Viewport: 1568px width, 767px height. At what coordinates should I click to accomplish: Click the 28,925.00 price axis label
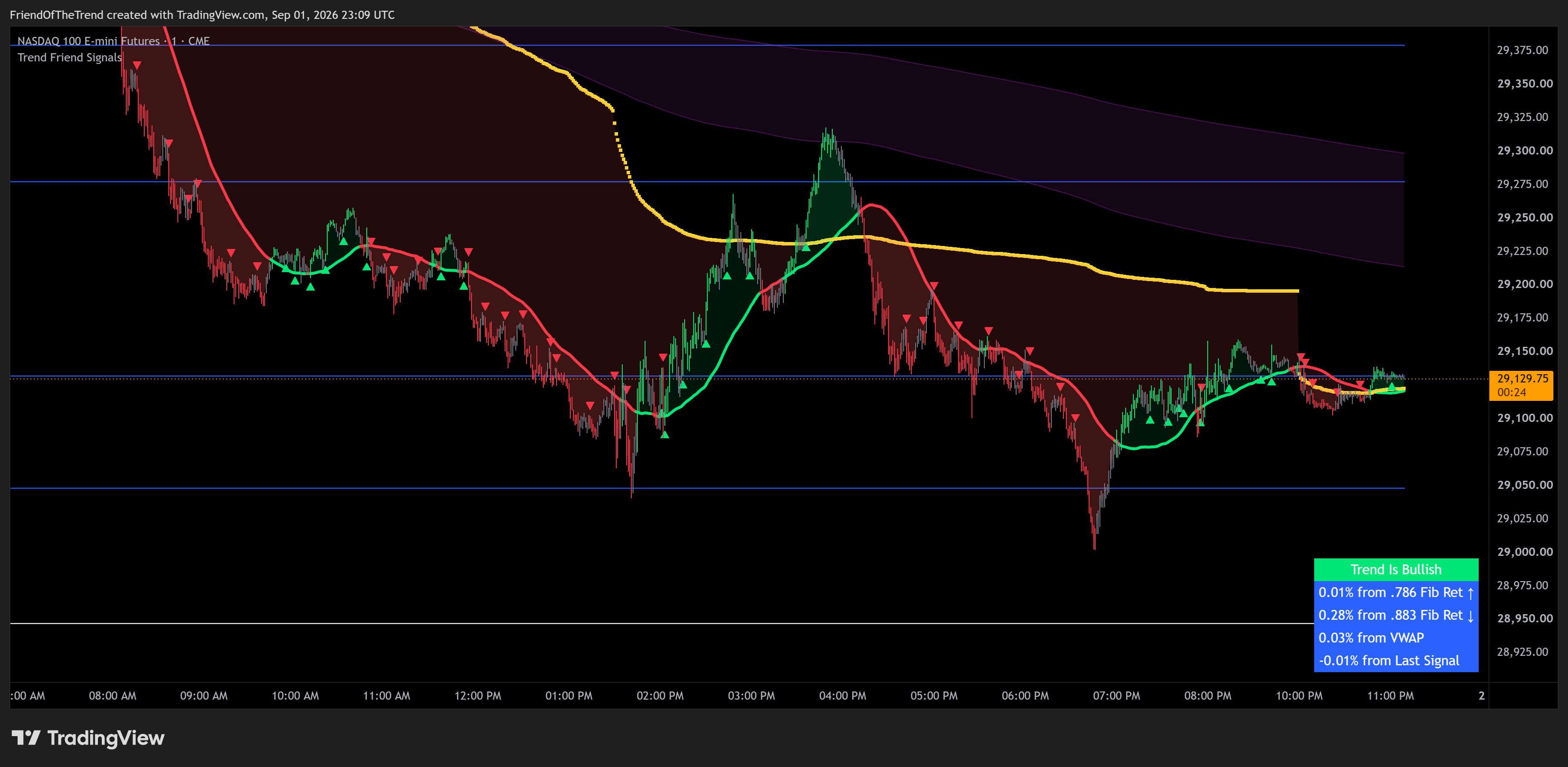coord(1522,652)
